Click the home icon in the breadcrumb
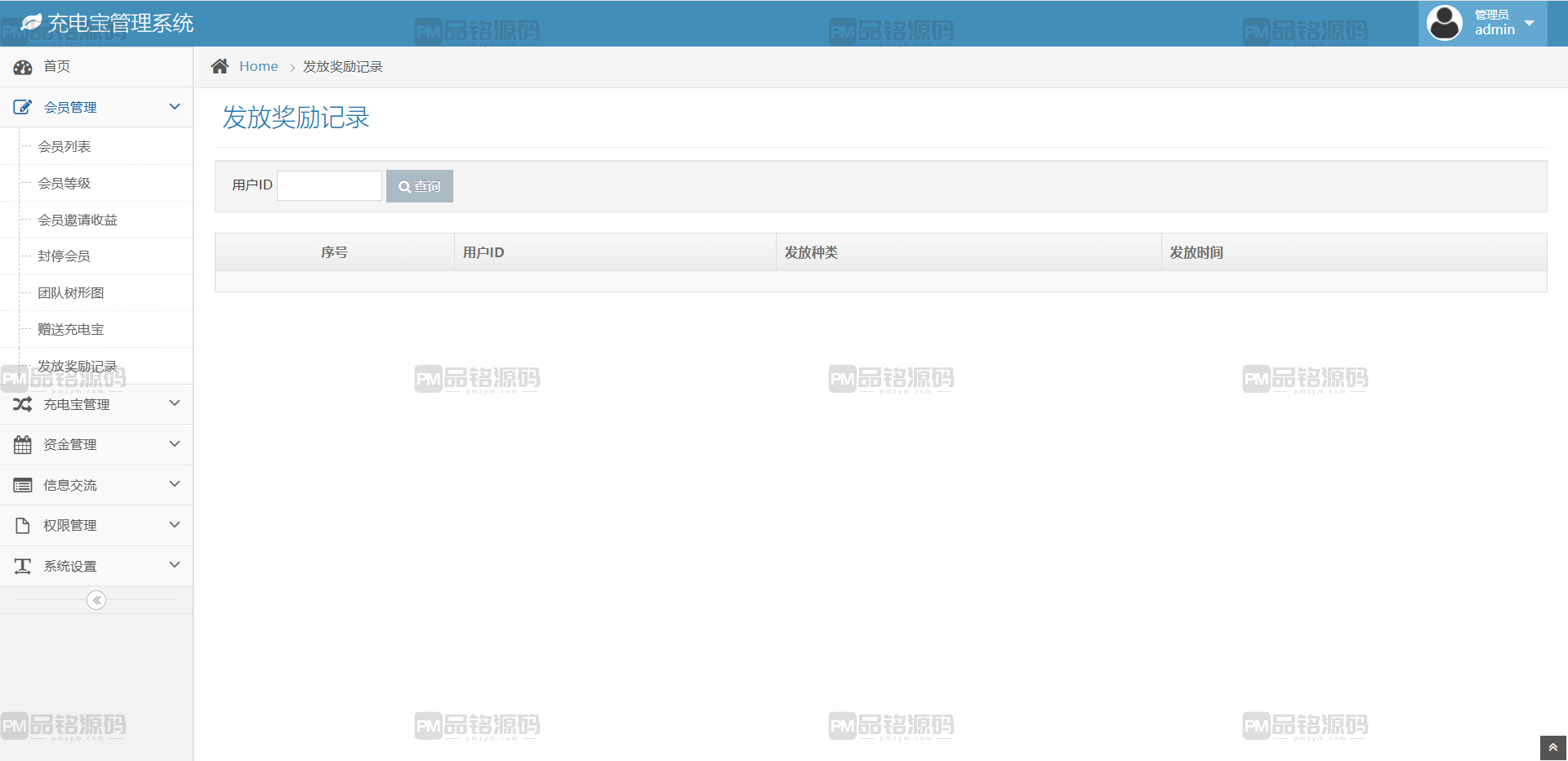The height and width of the screenshot is (761, 1568). click(220, 66)
